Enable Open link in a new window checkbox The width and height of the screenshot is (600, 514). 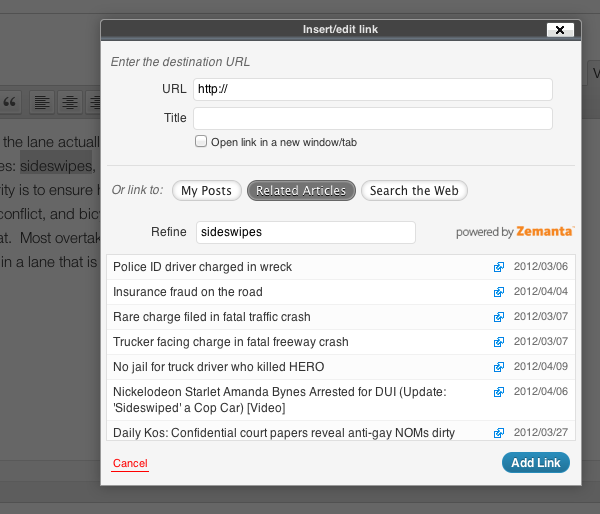click(201, 141)
